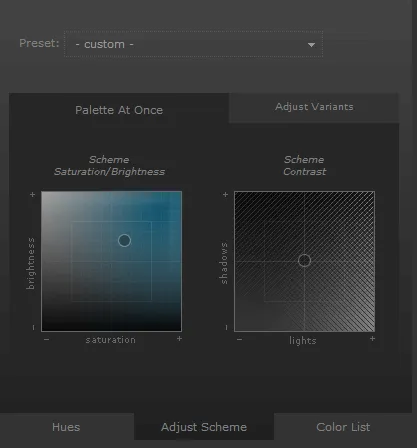Click the '- custom -' preset combo box
Viewport: 417px width, 448px height.
pyautogui.click(x=193, y=44)
